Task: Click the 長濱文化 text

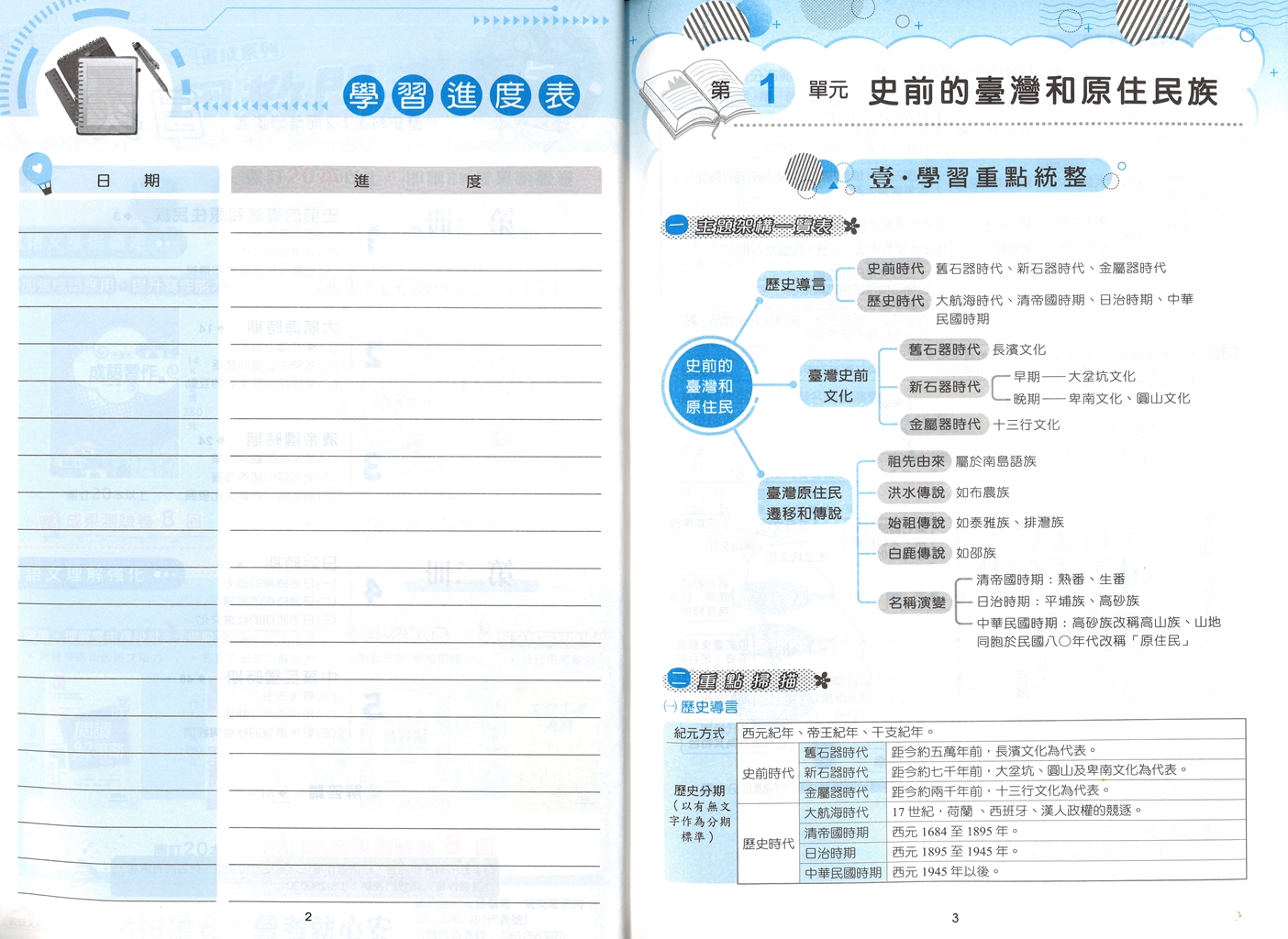Action: click(x=1019, y=349)
